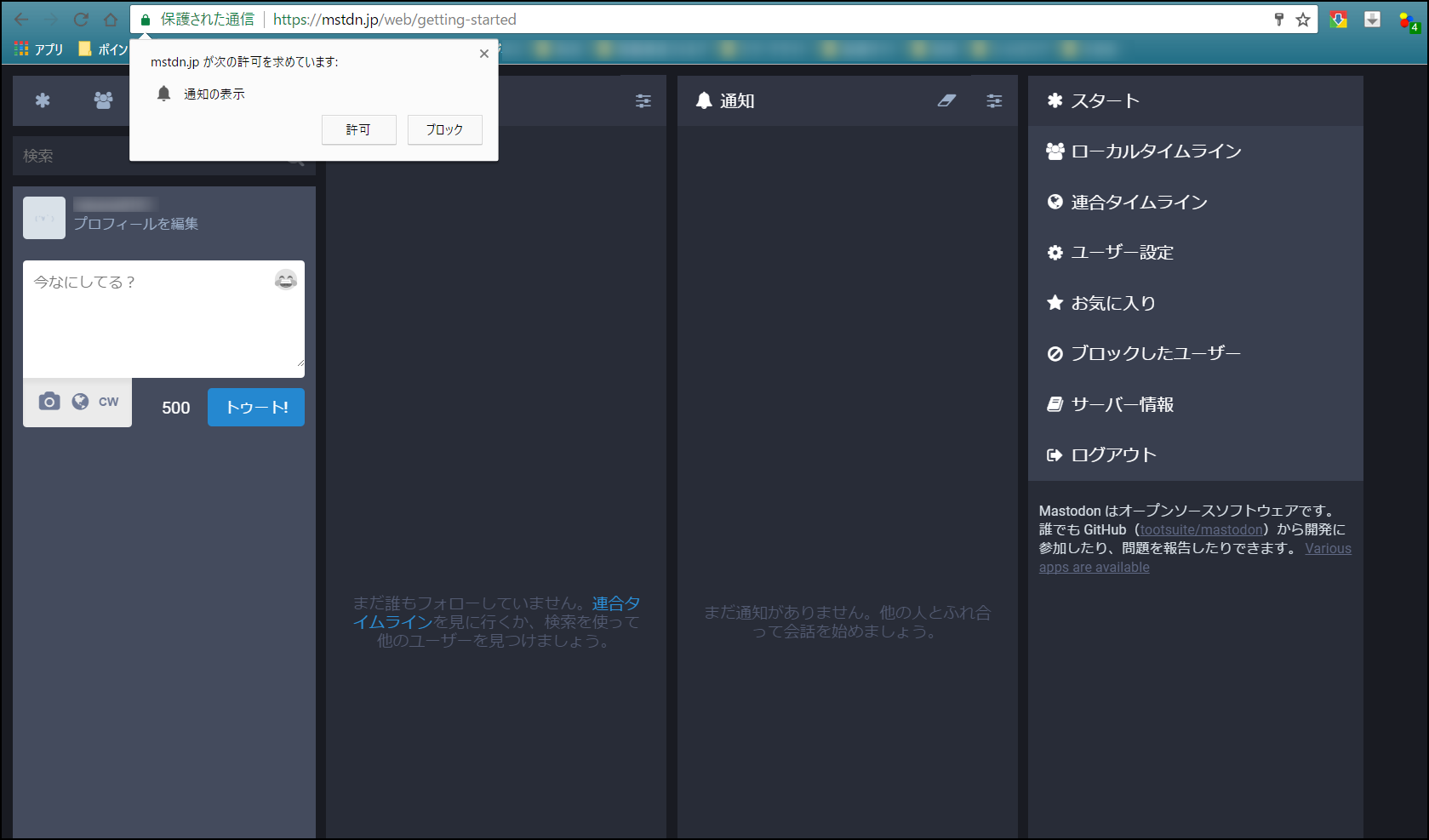
Task: Open the emoji picker in compose box
Action: click(286, 280)
